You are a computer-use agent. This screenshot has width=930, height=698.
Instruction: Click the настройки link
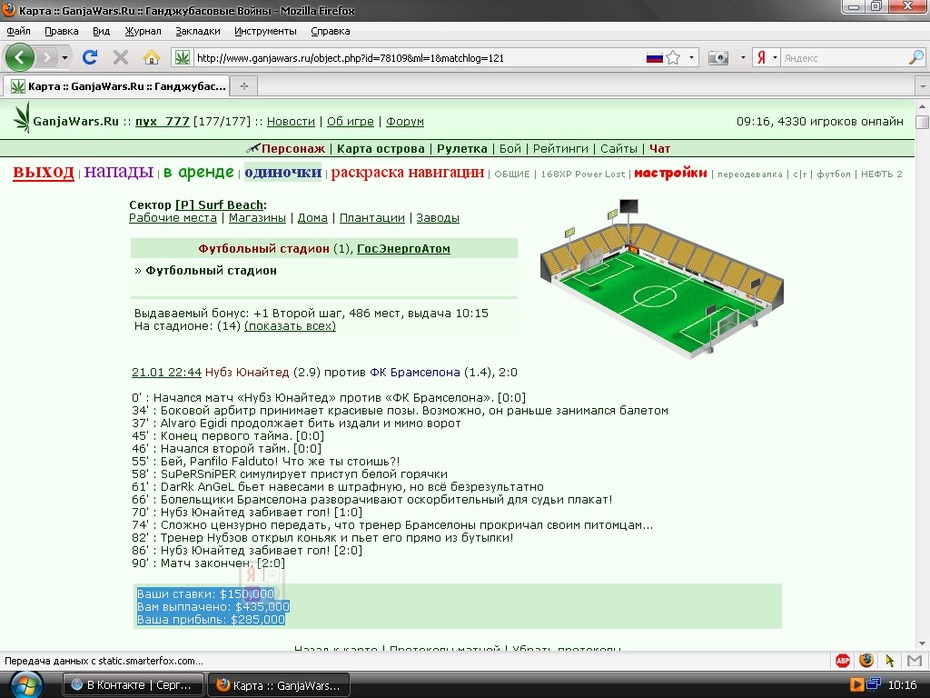pyautogui.click(x=670, y=173)
